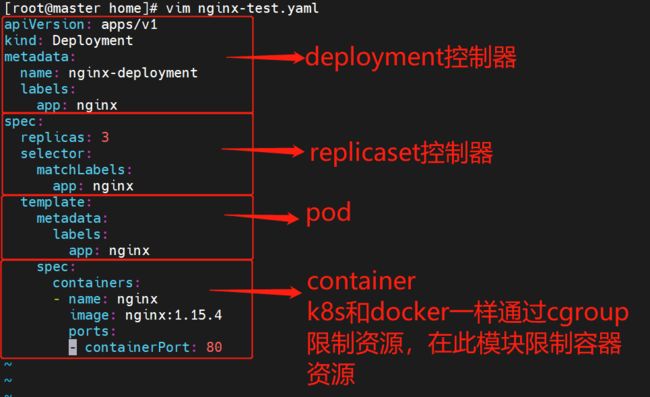Screen dimensions: 650x397
Task: Click the red container annotation heading
Action: 361,281
